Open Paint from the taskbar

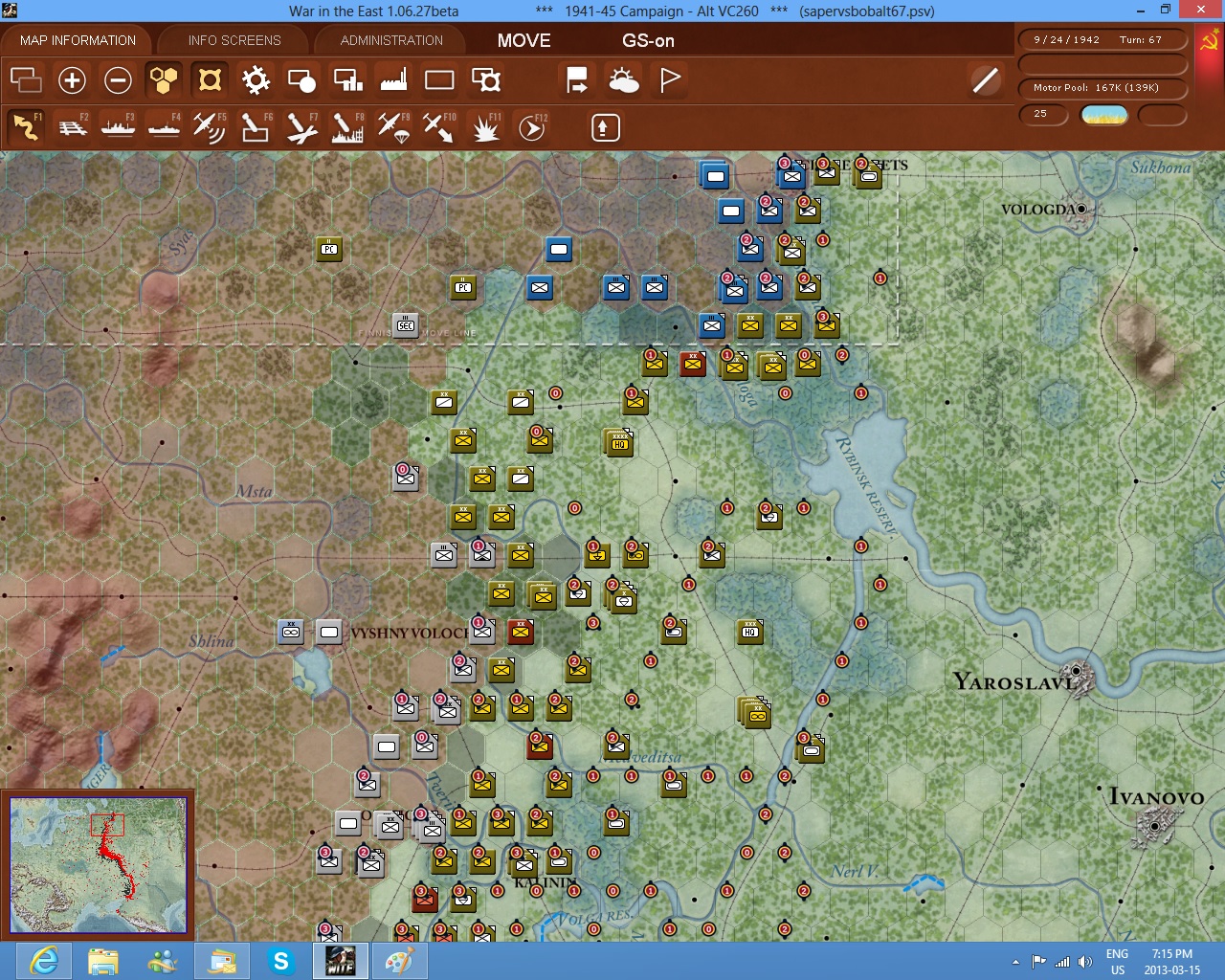click(x=399, y=960)
